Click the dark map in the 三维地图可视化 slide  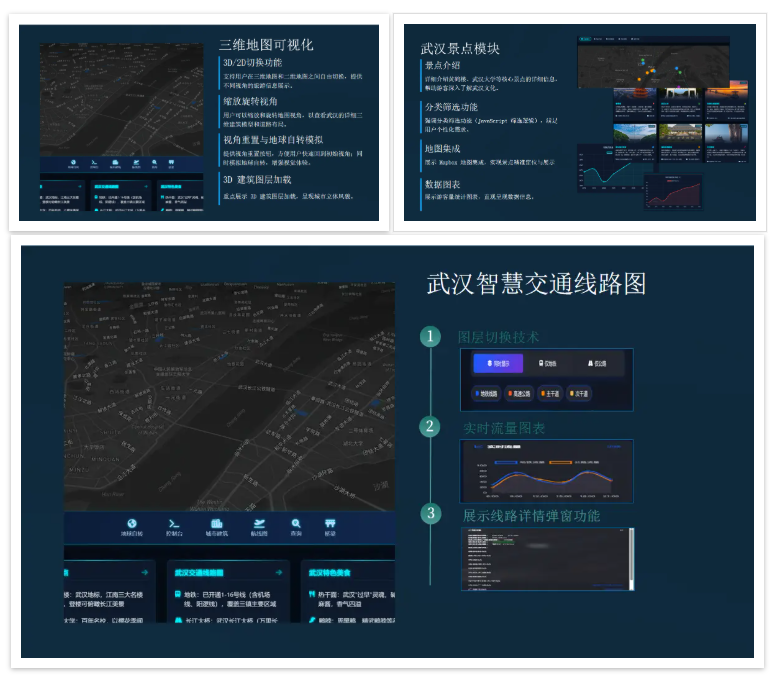[122, 100]
